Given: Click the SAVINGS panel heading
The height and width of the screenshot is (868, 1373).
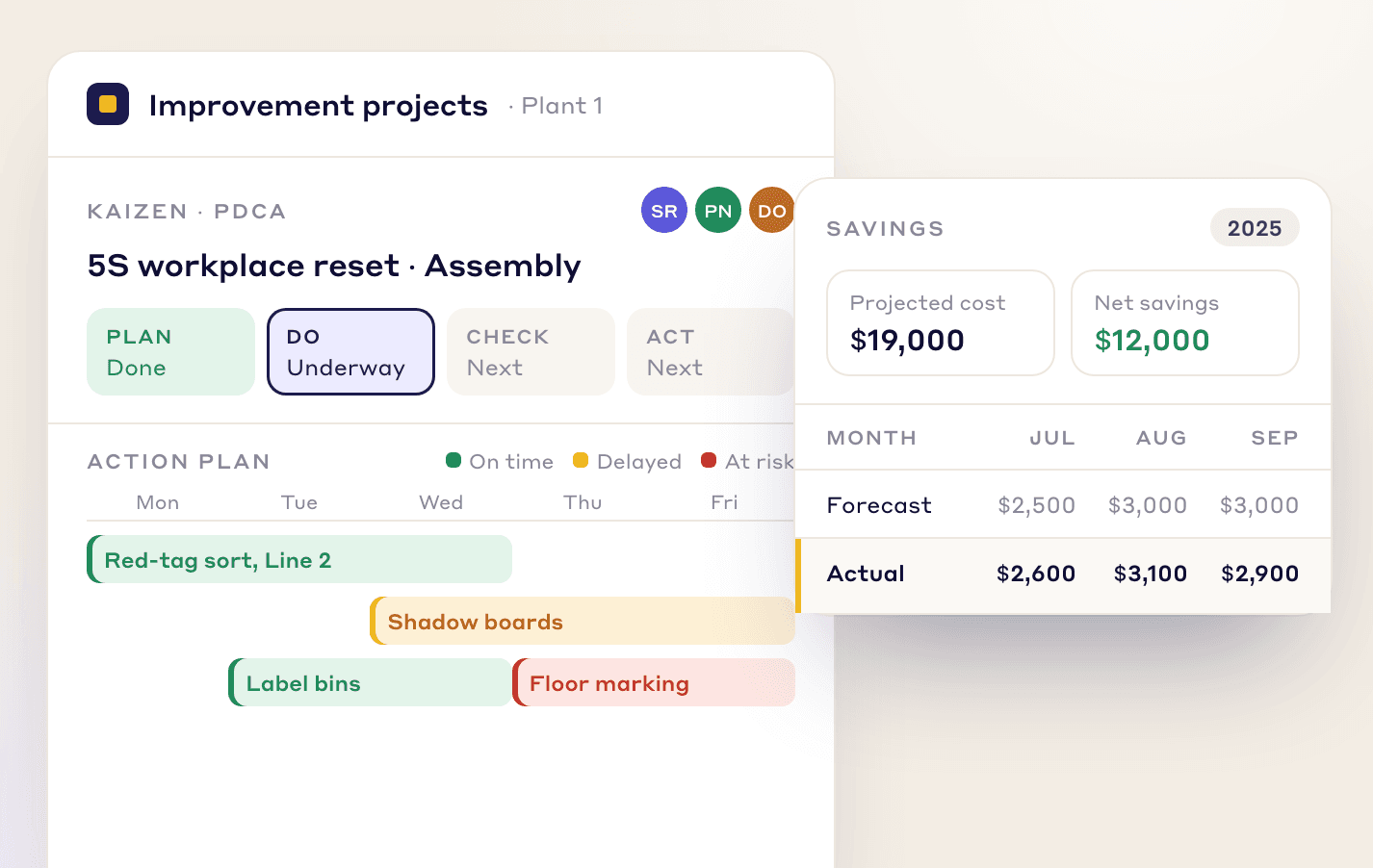Looking at the screenshot, I should click(x=885, y=229).
